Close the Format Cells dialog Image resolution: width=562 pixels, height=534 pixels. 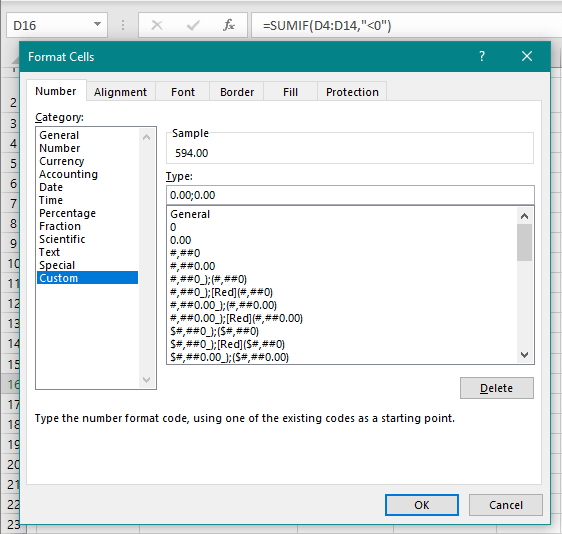(x=527, y=56)
